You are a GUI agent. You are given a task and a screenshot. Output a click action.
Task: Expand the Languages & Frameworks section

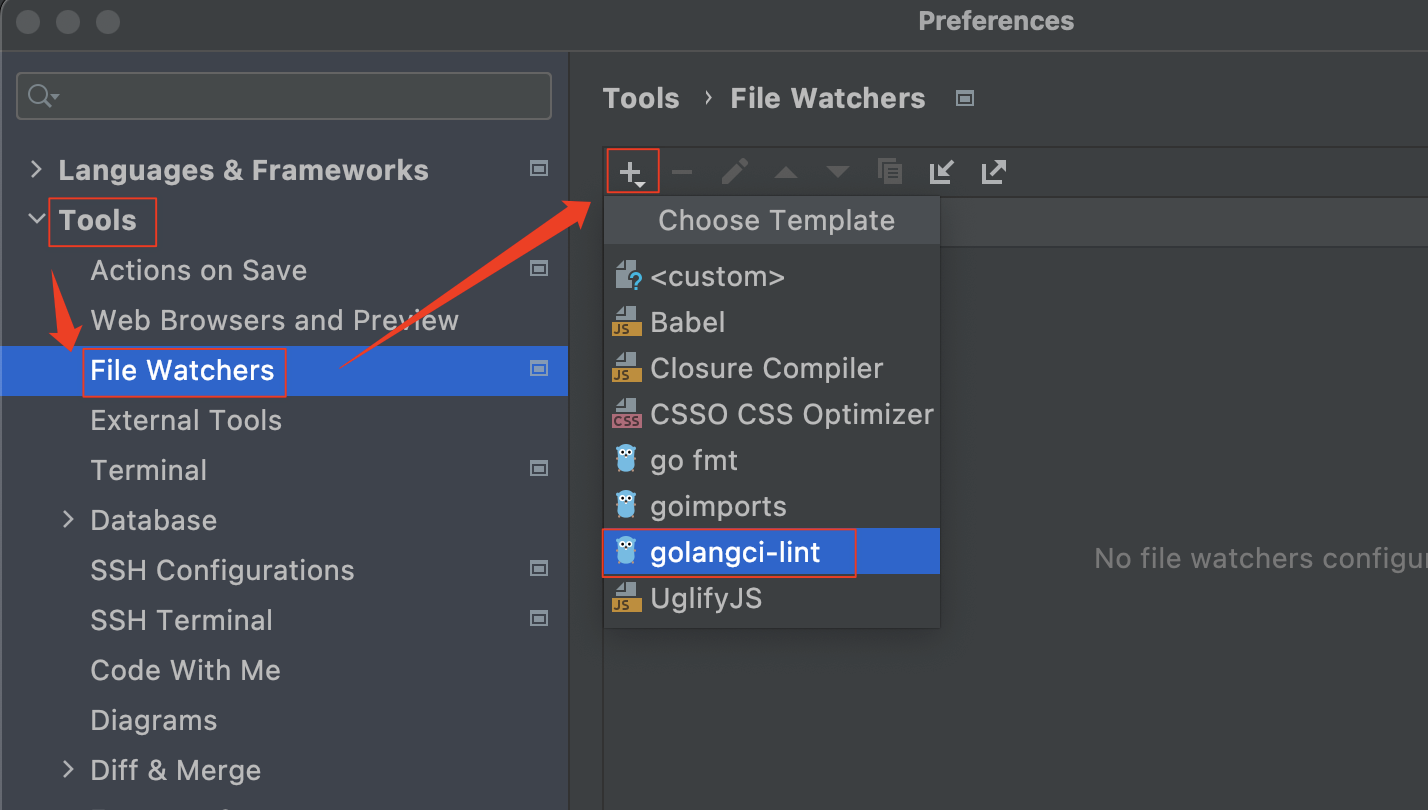[x=36, y=170]
